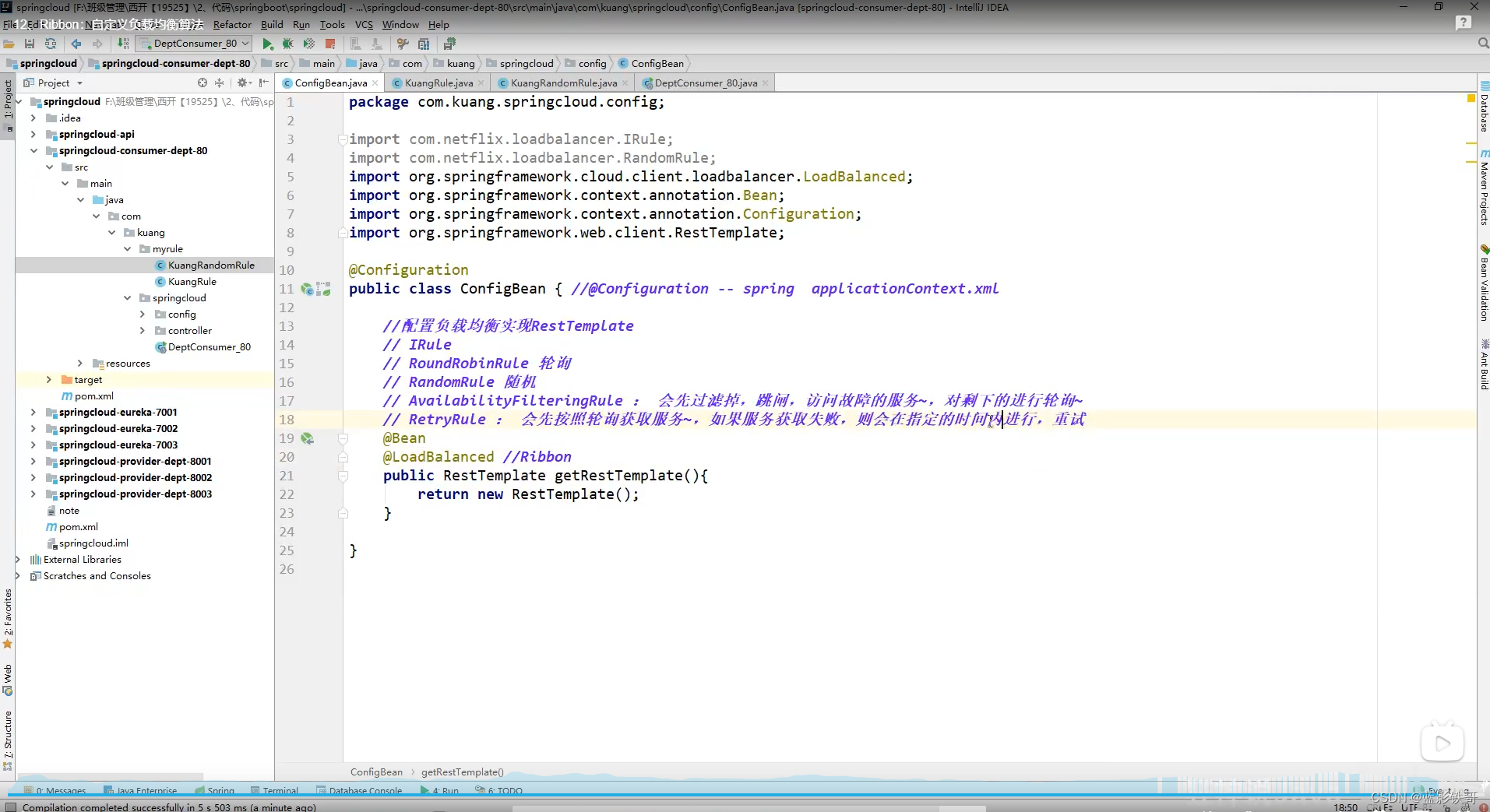Screen dimensions: 1490x812
Task: Click the scroll from source target icon
Action: 203,83
